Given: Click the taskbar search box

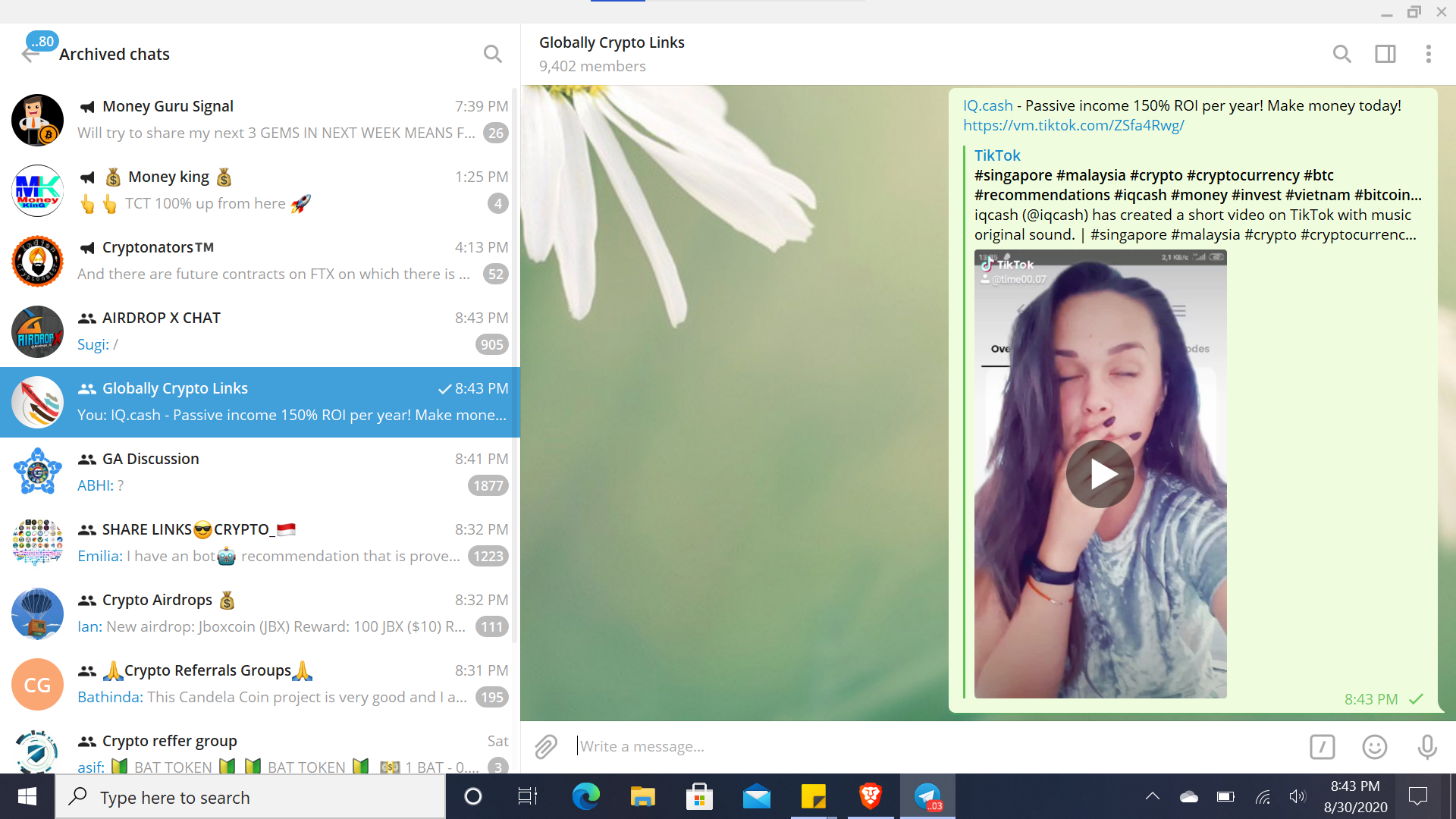Looking at the screenshot, I should point(250,797).
